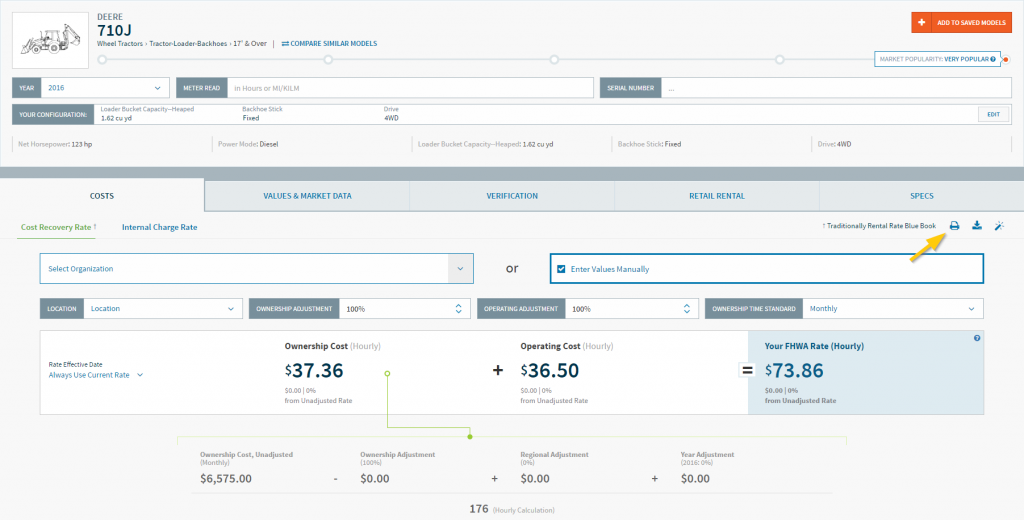Toggle Enter Values Manually checkbox
The height and width of the screenshot is (520, 1024).
click(561, 268)
